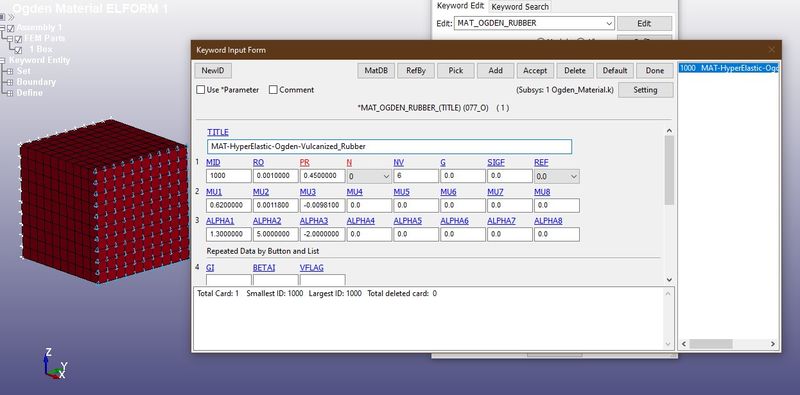Image resolution: width=800 pixels, height=395 pixels.
Task: Expand the Boundary tree node
Action: (x=10, y=82)
